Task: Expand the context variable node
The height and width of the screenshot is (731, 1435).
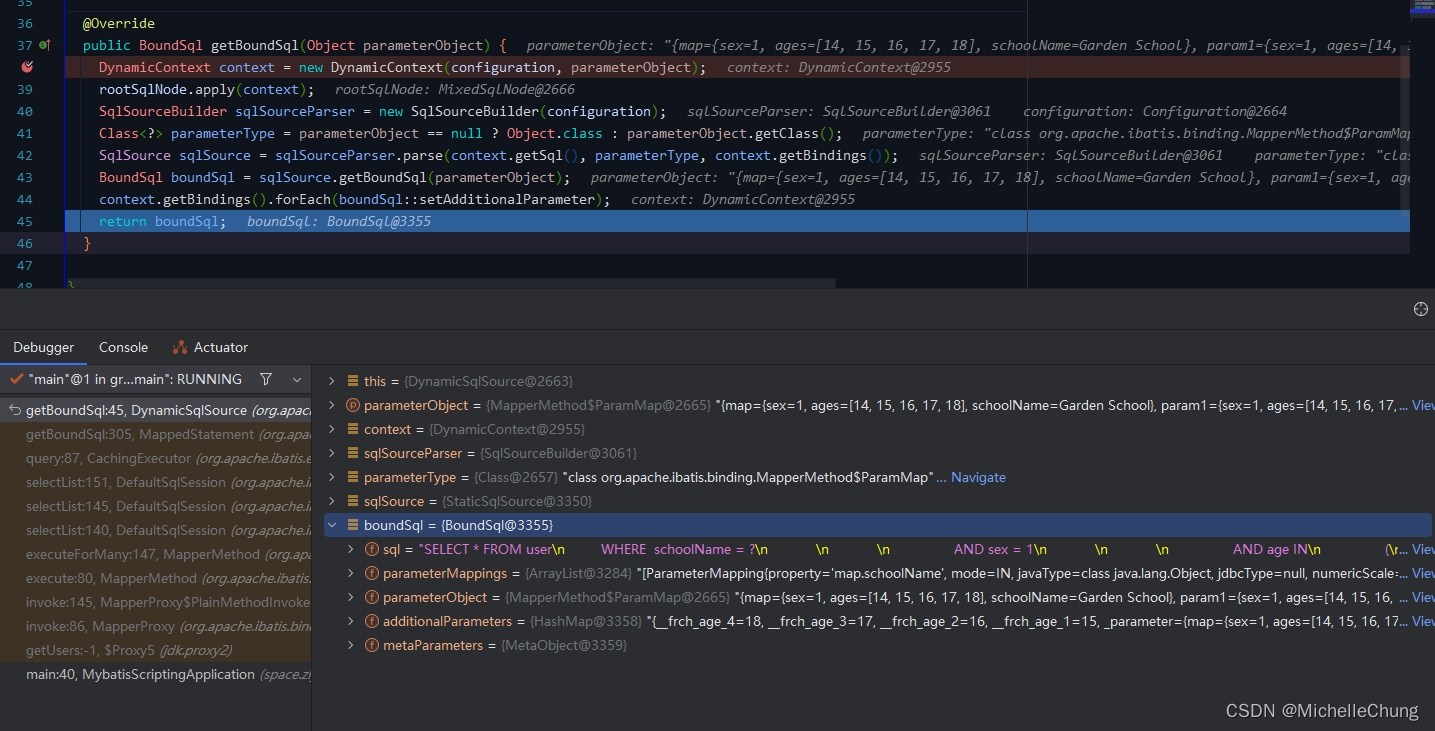Action: point(332,429)
